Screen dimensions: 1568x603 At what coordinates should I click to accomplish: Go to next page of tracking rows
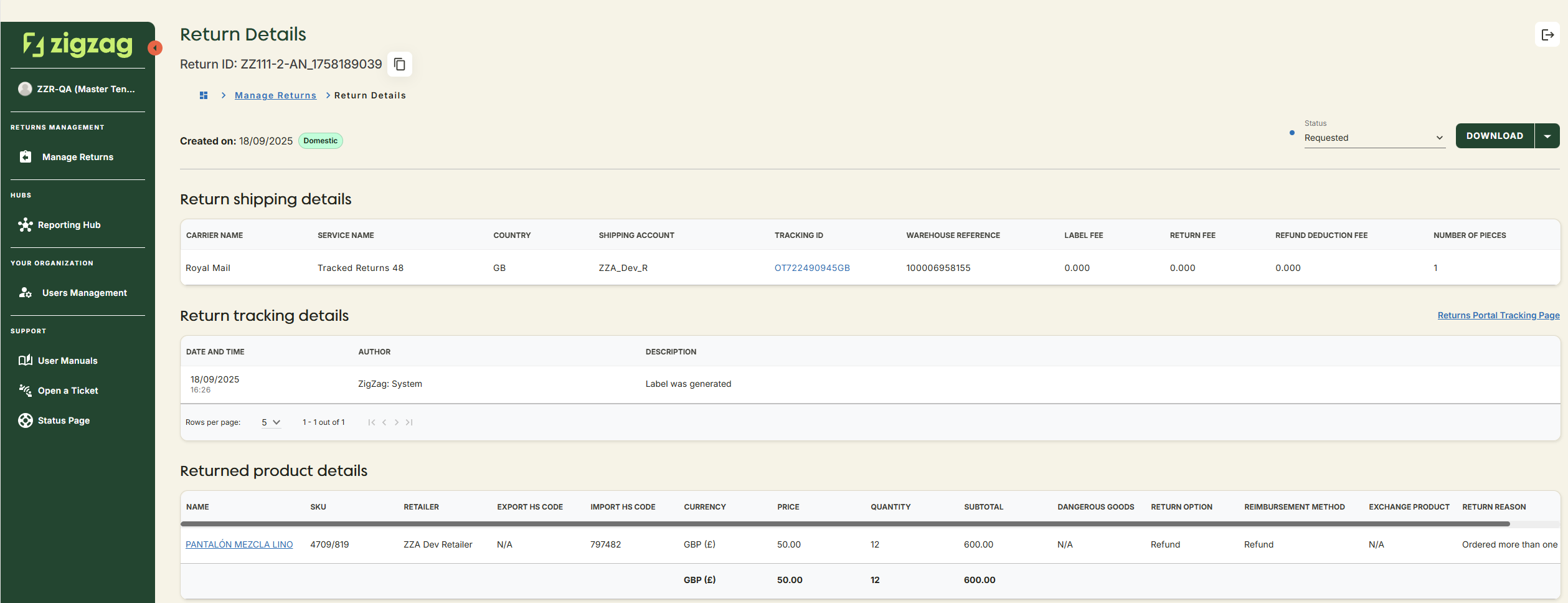coord(397,422)
